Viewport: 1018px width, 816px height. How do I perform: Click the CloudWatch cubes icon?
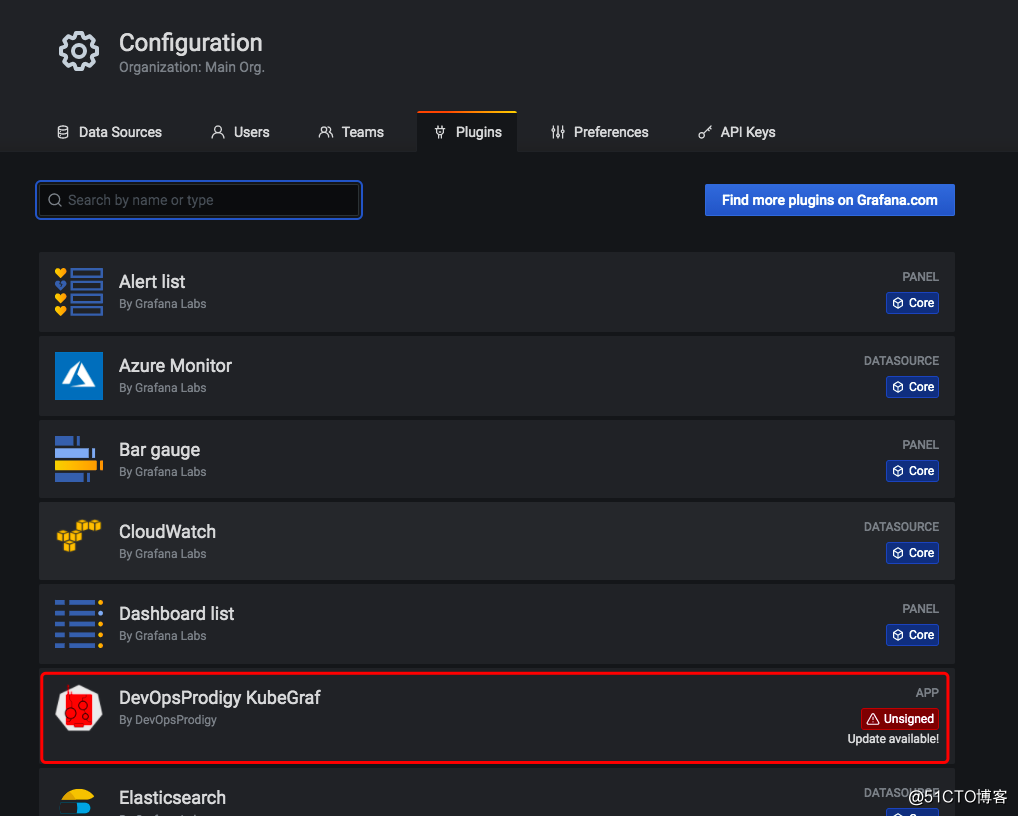[79, 536]
